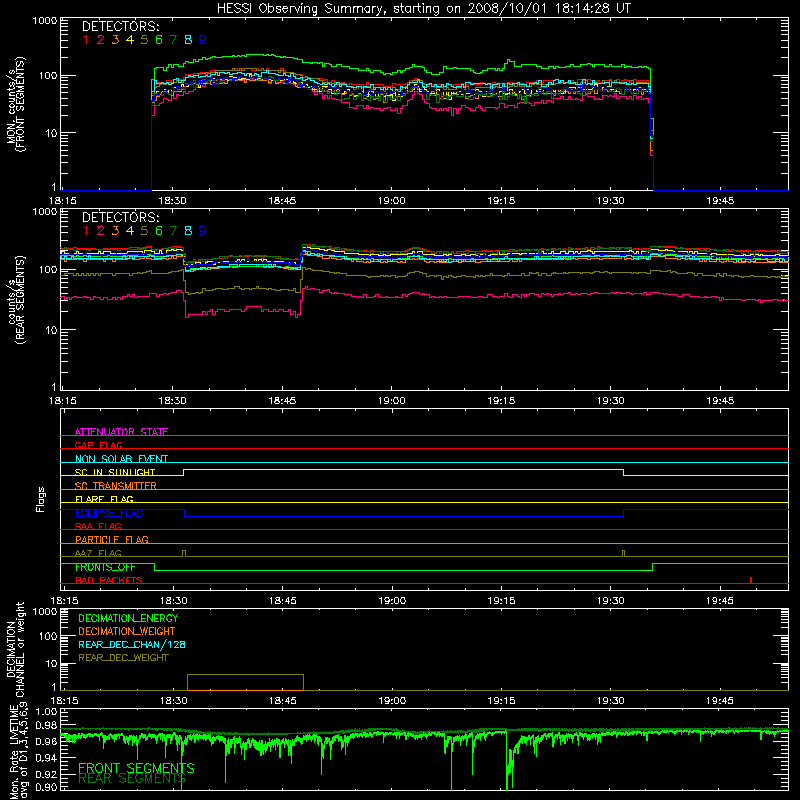Select the DECIMATION_ENERGY legend label
Screen dimensions: 800x800
point(128,618)
